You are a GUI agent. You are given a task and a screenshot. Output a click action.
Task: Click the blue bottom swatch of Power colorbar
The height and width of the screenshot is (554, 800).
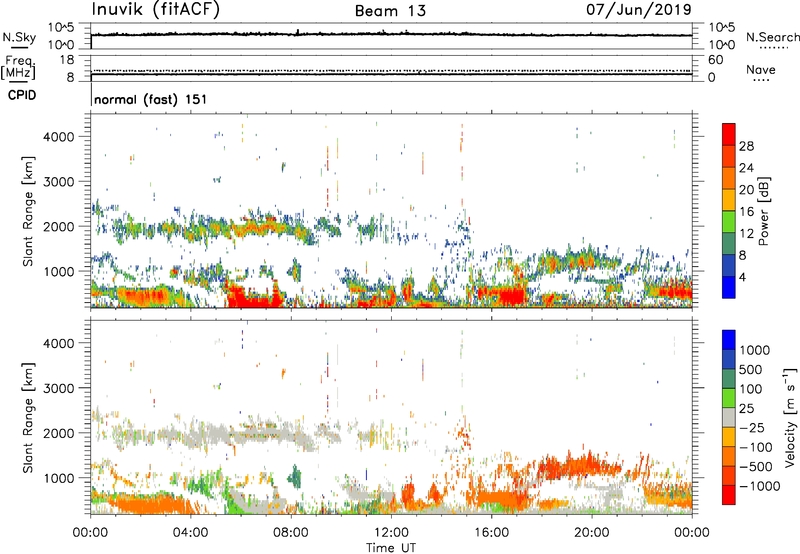[x=729, y=287]
